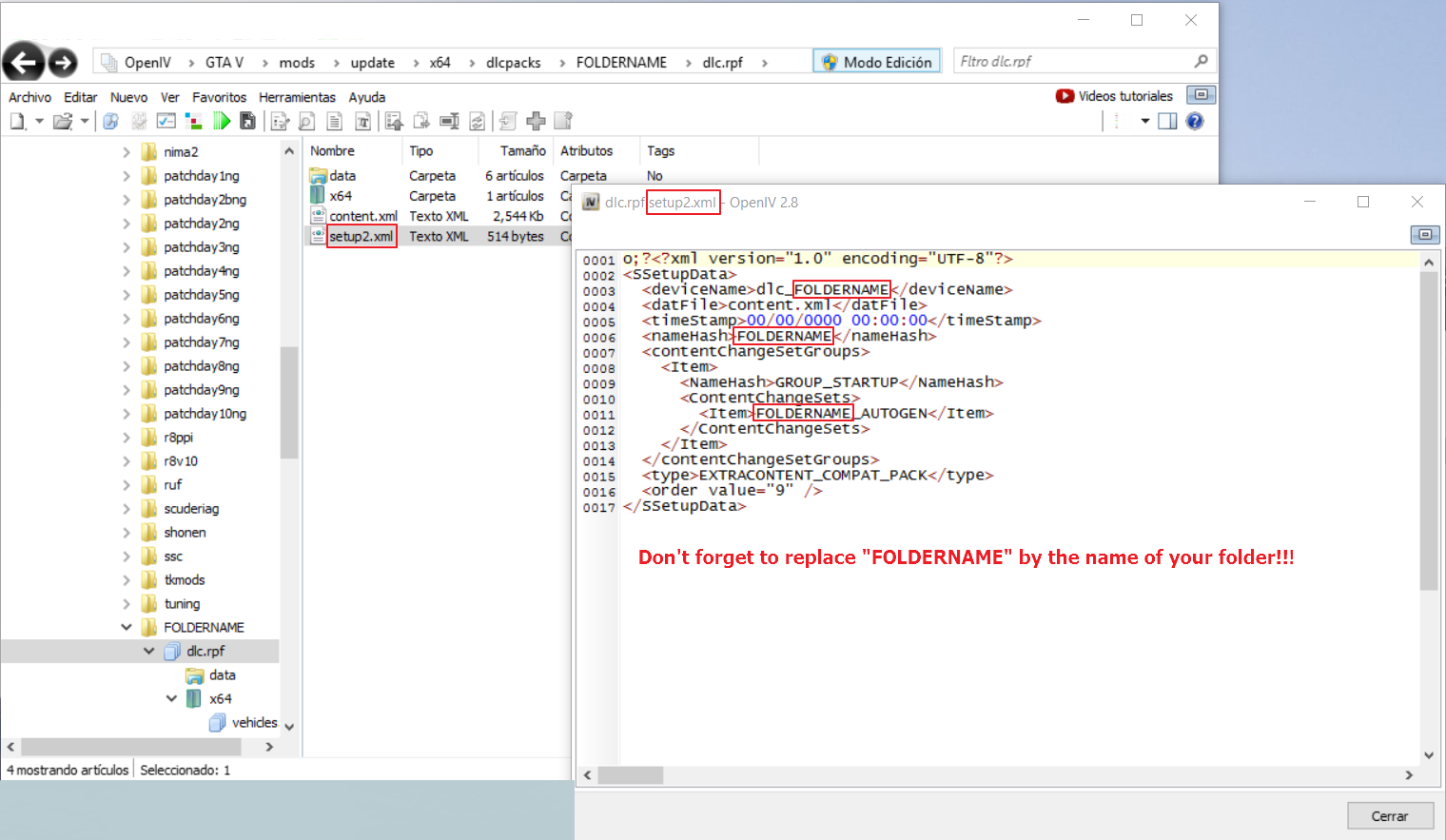
Task: Select the setup2.xml file in the list
Action: pos(361,236)
